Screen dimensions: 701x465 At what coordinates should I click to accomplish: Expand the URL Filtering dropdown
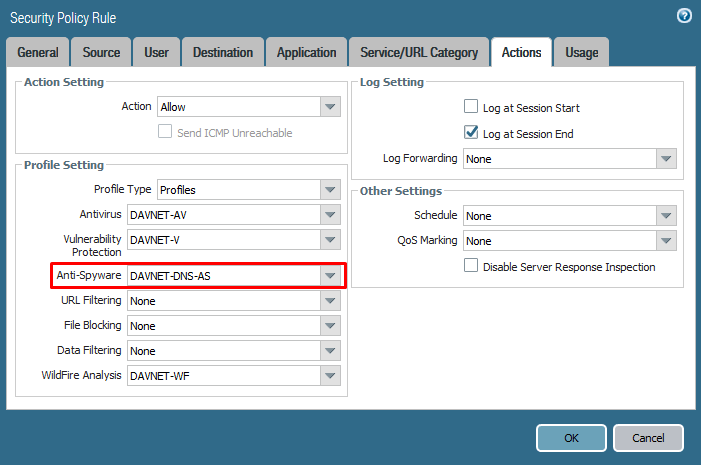[x=330, y=301]
